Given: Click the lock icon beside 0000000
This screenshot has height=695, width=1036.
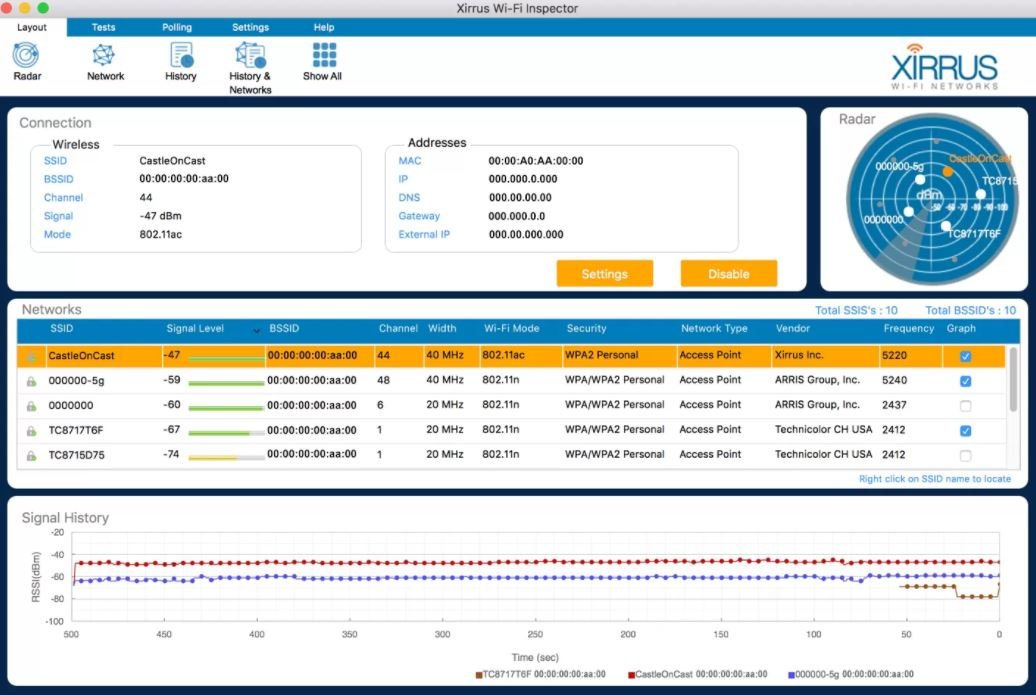Looking at the screenshot, I should click(31, 406).
